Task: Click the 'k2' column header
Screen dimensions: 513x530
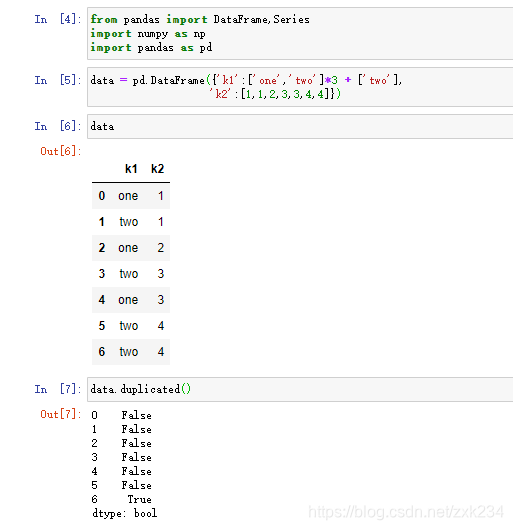Action: coord(157,169)
